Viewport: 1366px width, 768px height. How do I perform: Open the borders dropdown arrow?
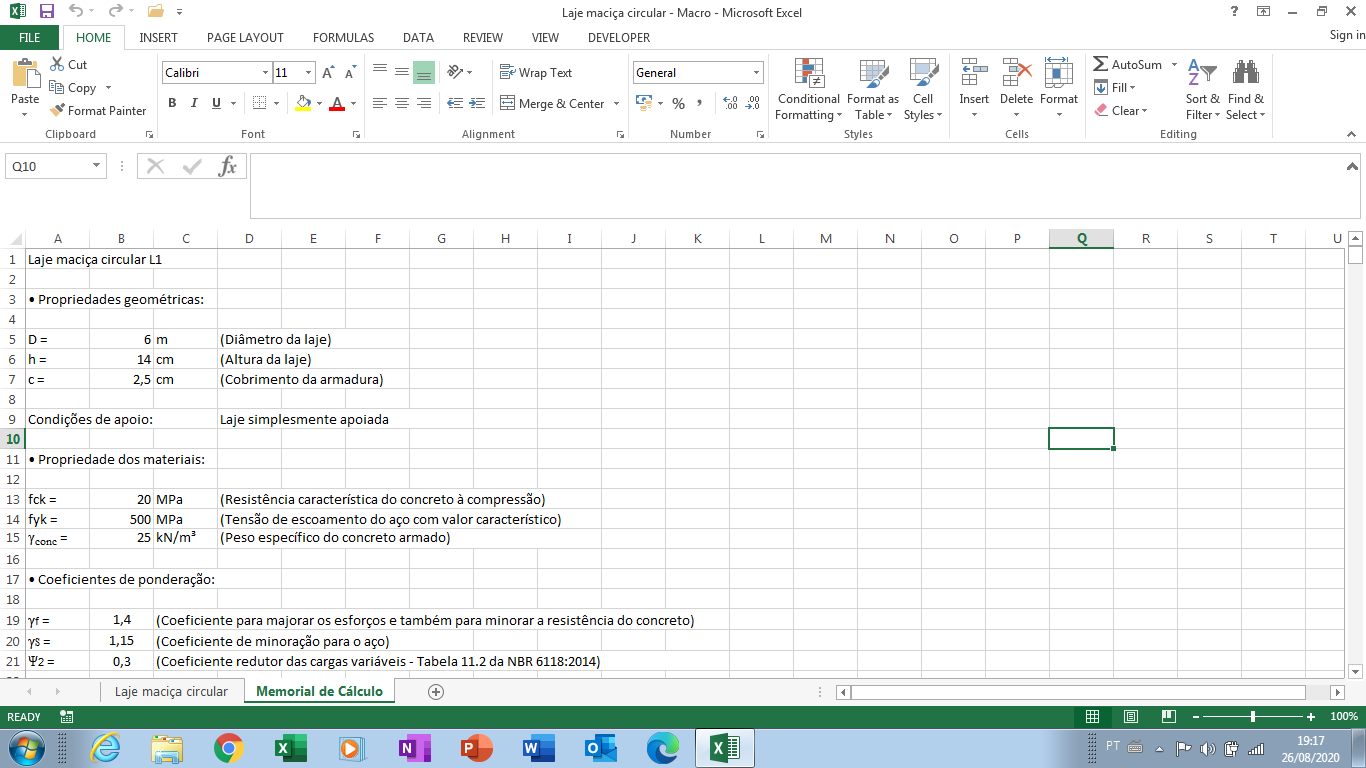277,103
